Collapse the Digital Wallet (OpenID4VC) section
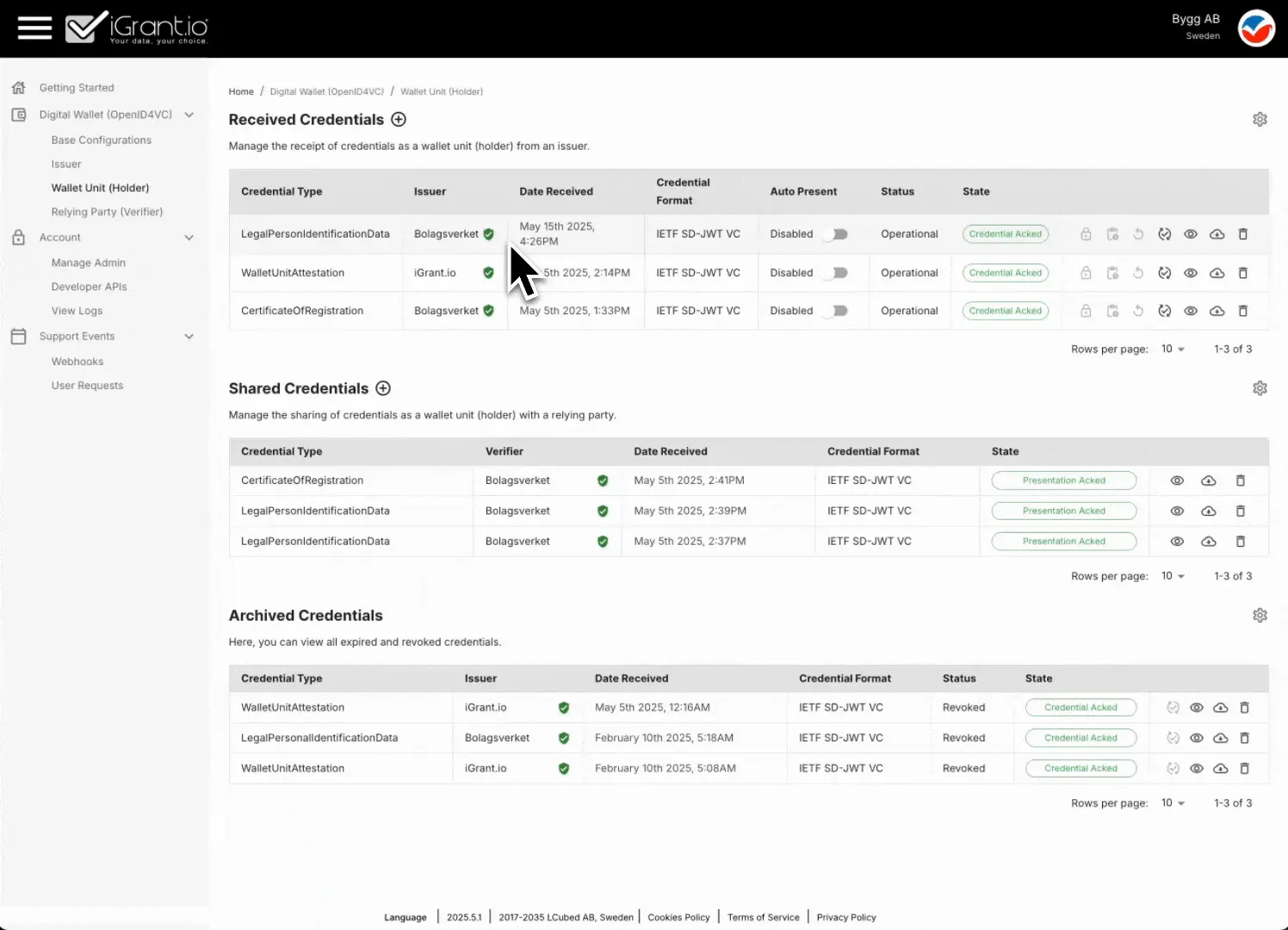This screenshot has height=930, width=1288. tap(189, 115)
